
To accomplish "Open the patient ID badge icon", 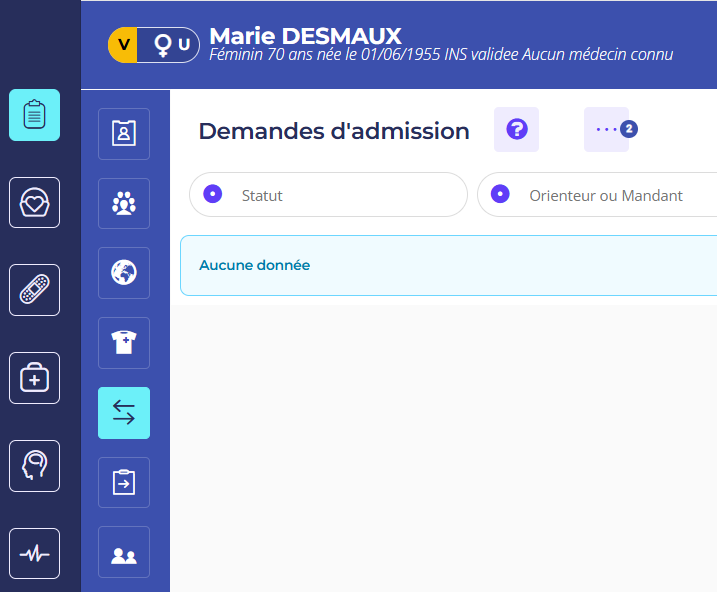I will point(124,134).
